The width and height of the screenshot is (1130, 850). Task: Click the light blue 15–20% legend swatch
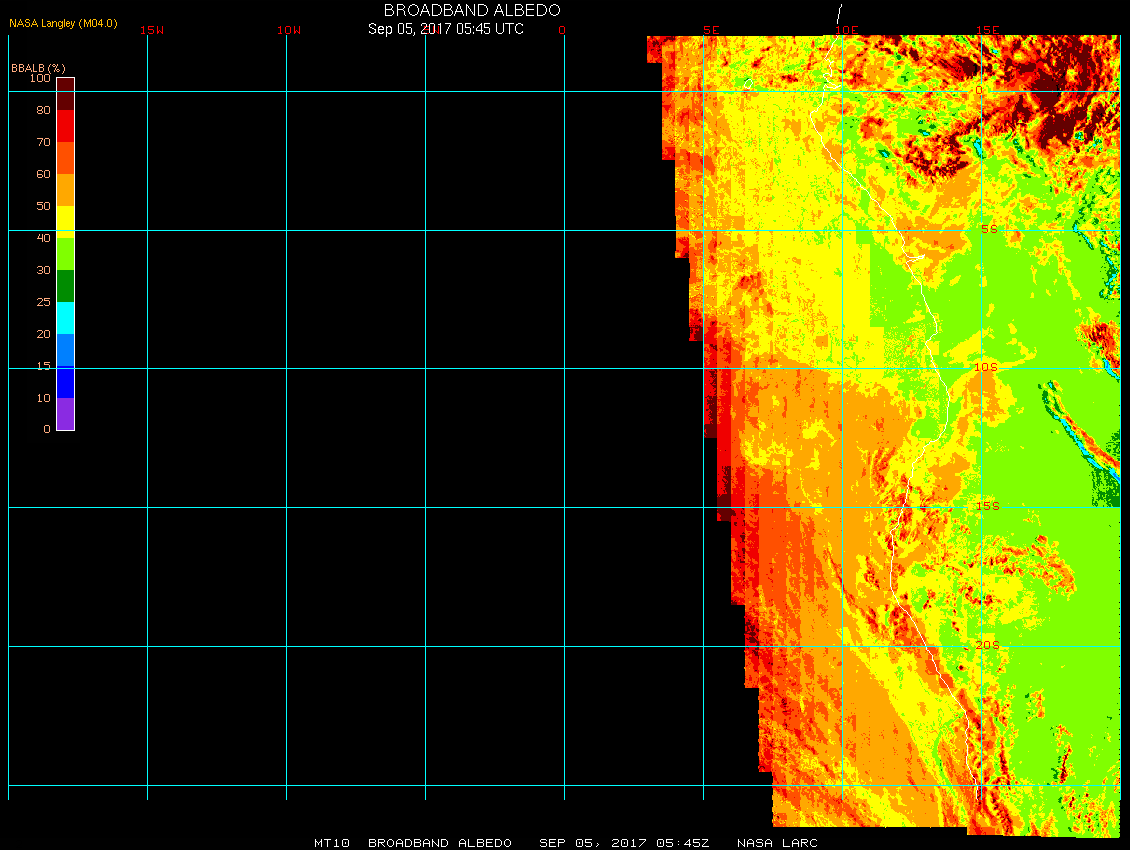point(65,350)
